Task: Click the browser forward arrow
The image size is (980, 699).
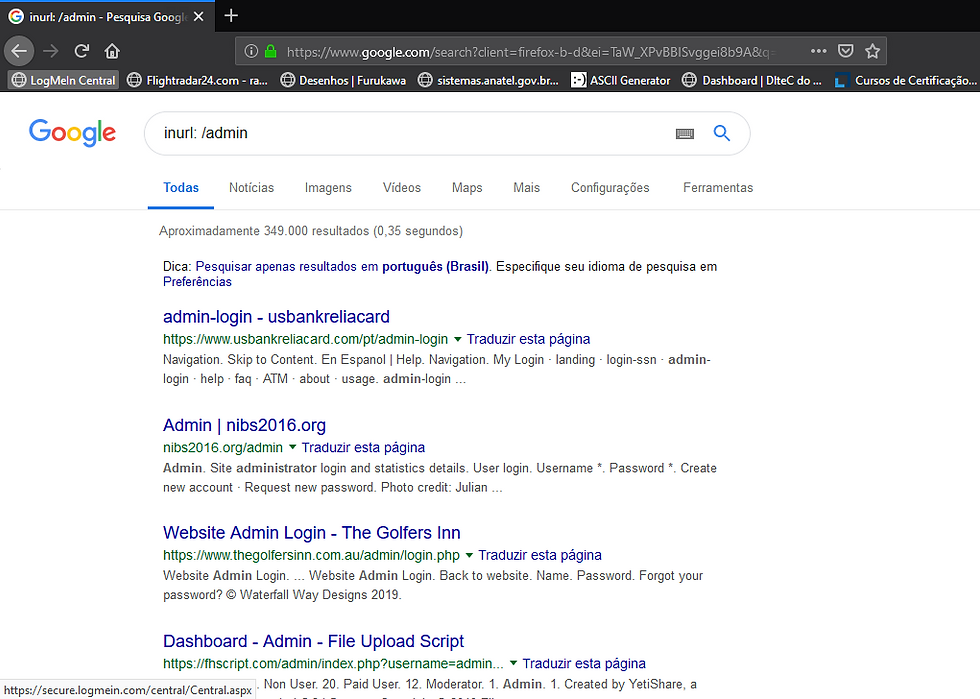Action: click(51, 51)
